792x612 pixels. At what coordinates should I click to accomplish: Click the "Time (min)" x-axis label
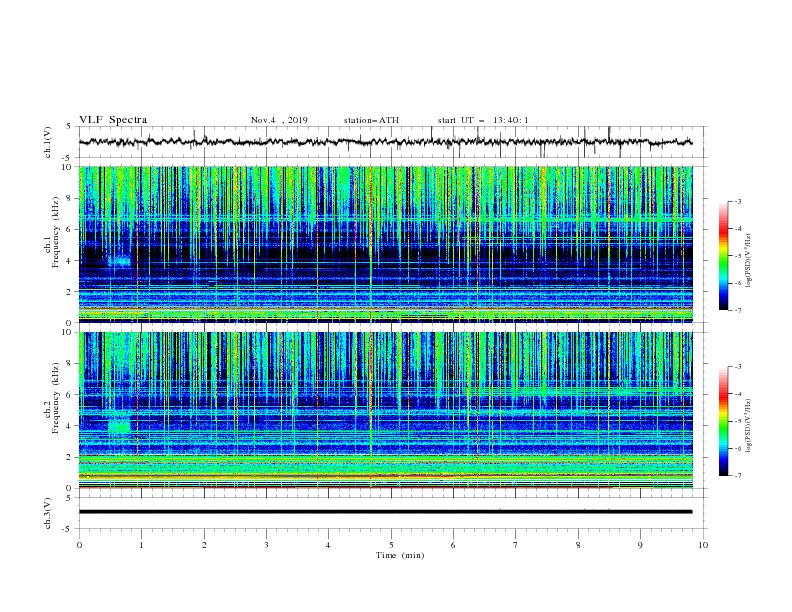click(x=400, y=555)
